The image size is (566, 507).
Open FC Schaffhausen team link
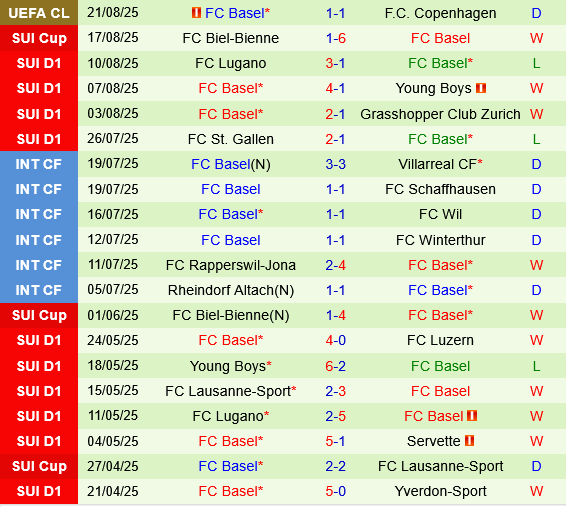[x=440, y=189]
